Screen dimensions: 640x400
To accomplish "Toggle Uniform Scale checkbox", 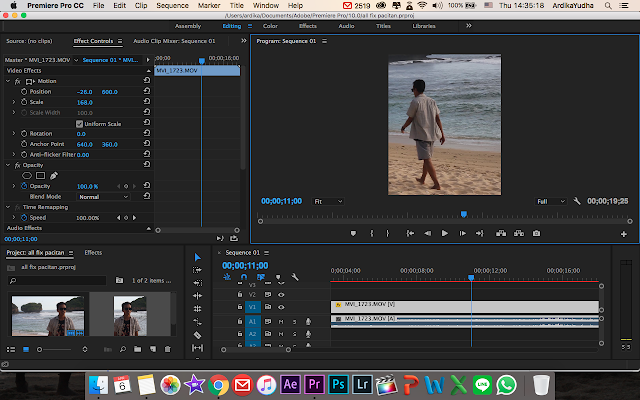I will tap(79, 124).
